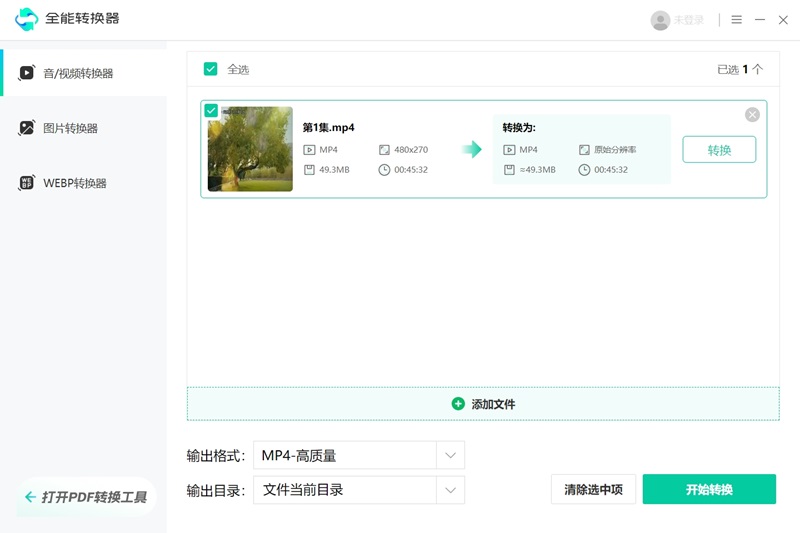This screenshot has height=533, width=800.
Task: Click the 音/视频转换器 sidebar icon
Action: tap(27, 73)
